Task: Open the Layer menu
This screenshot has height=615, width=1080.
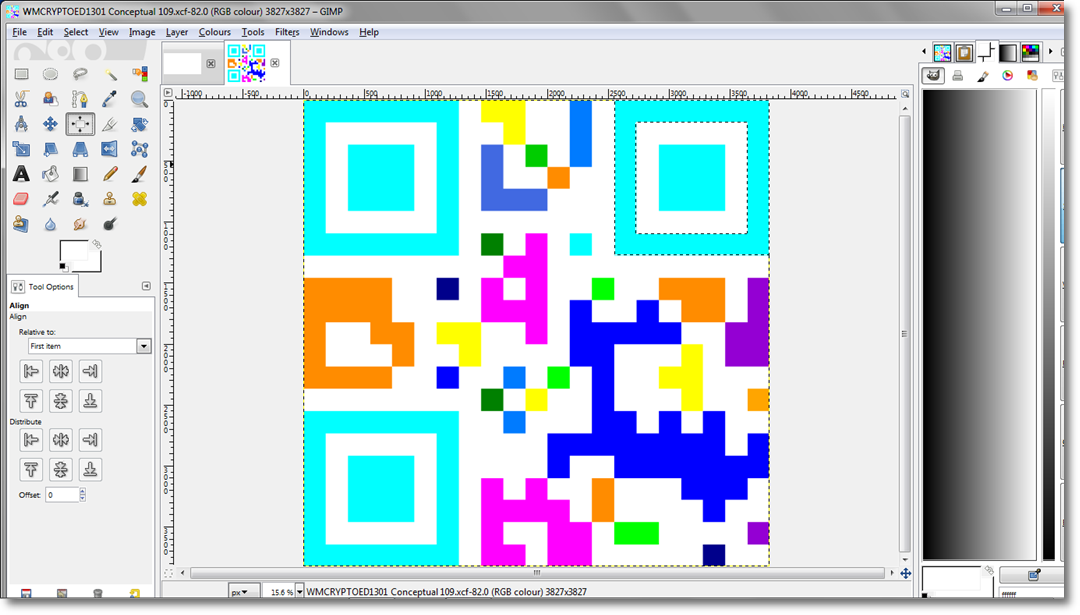Action: (177, 32)
